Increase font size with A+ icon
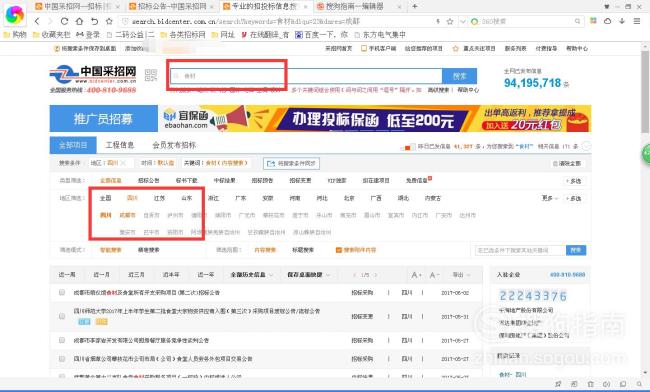This screenshot has width=650, height=392. [x=417, y=275]
